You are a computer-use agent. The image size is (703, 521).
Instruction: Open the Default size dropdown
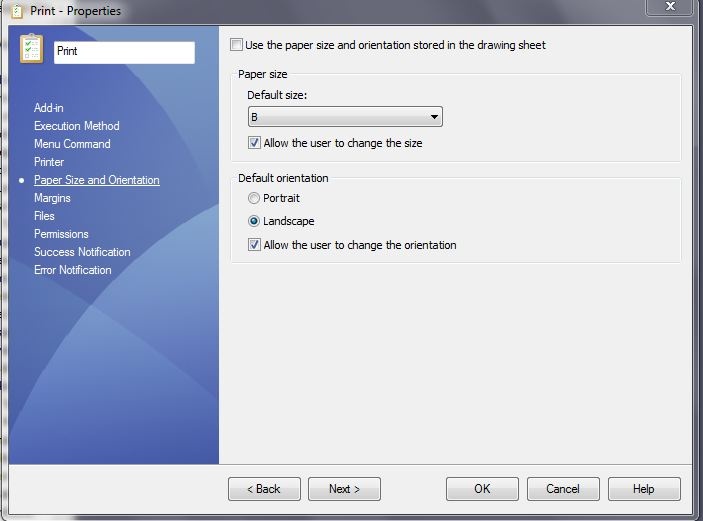[x=345, y=117]
